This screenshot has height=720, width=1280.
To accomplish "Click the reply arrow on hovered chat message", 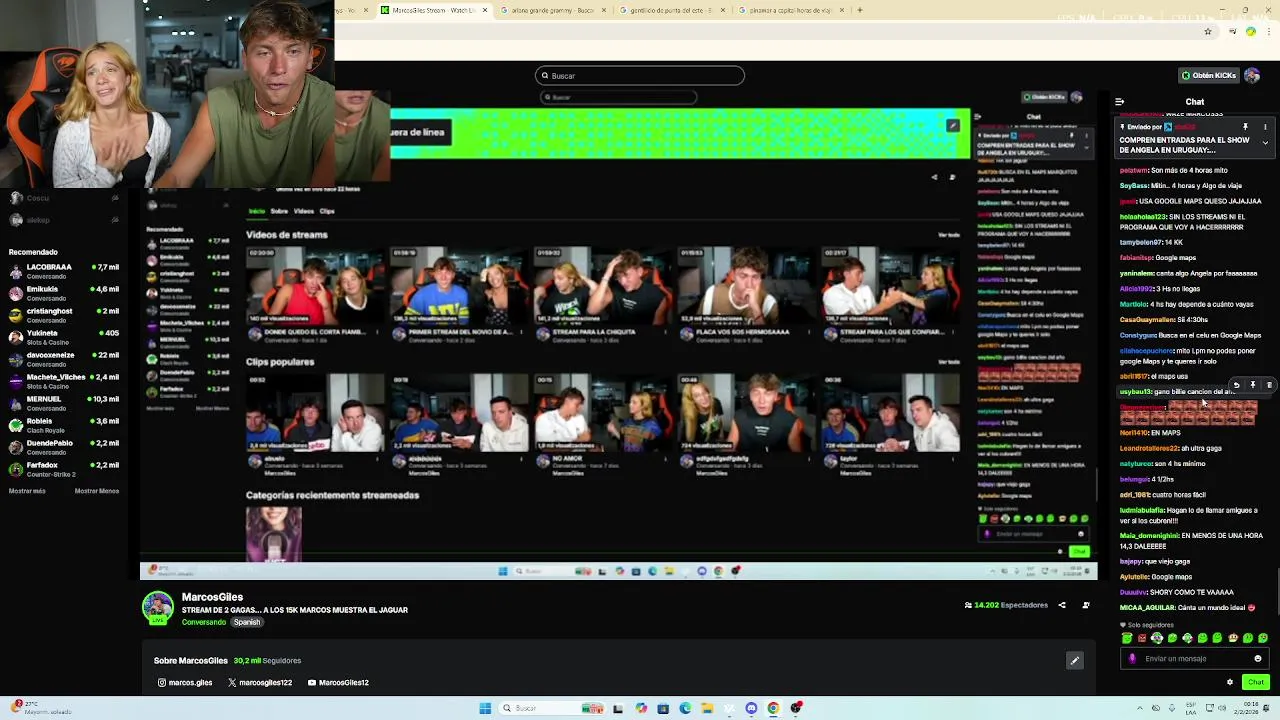I will pos(1237,385).
